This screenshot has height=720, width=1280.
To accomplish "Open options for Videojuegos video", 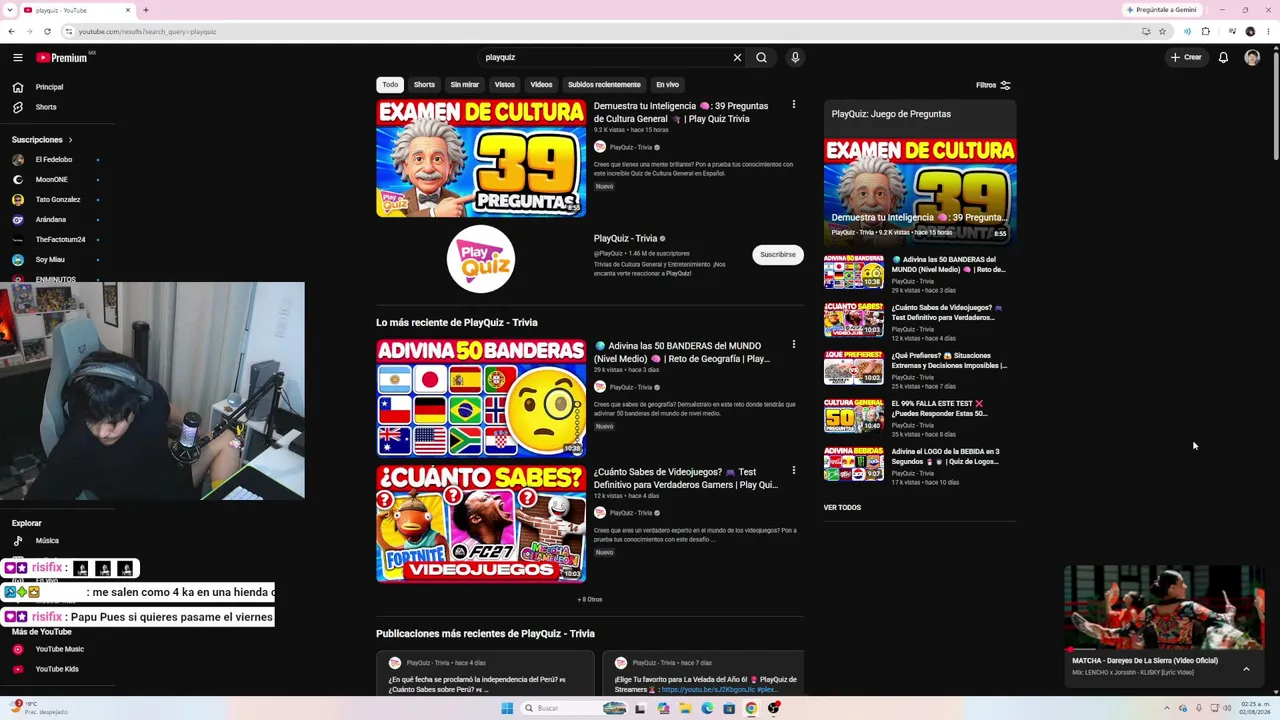I will click(x=794, y=470).
